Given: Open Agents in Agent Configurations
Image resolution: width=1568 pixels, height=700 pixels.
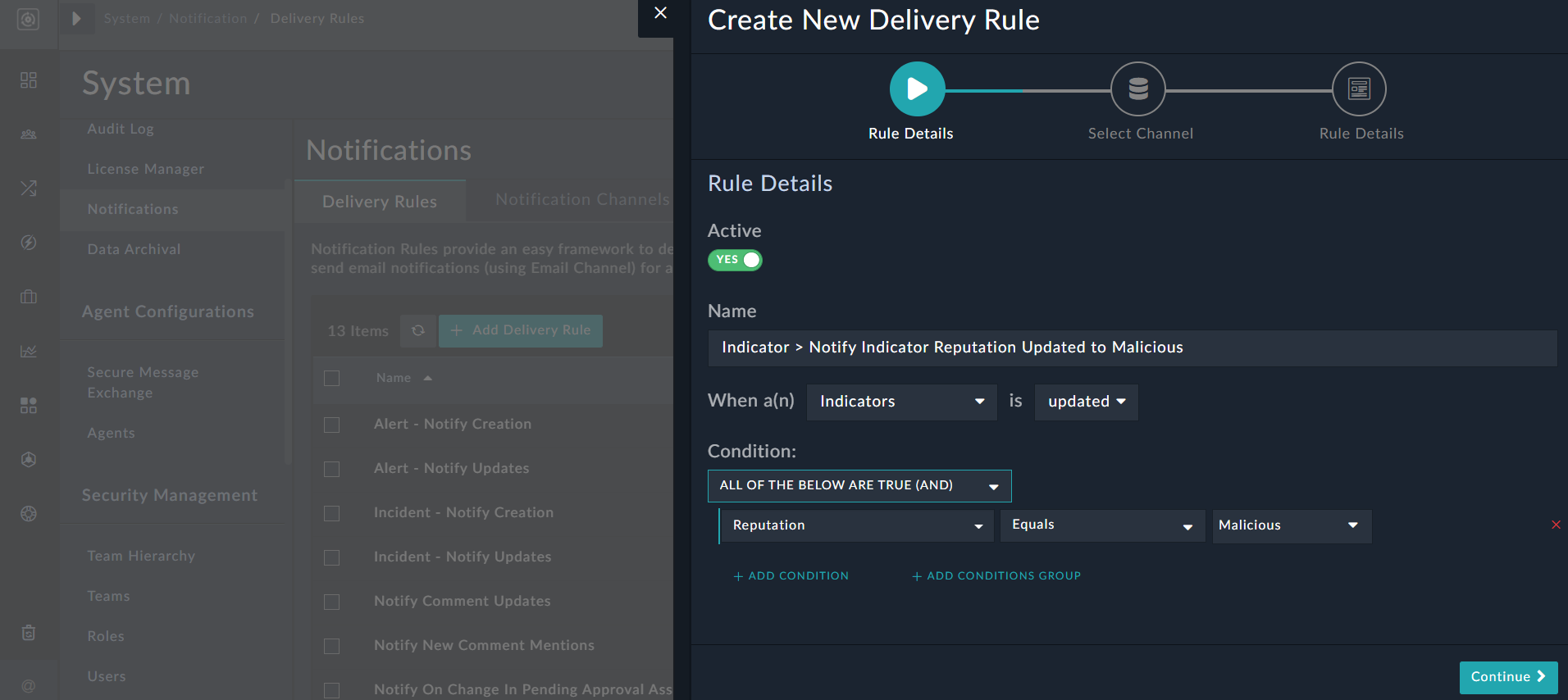Looking at the screenshot, I should click(x=111, y=433).
